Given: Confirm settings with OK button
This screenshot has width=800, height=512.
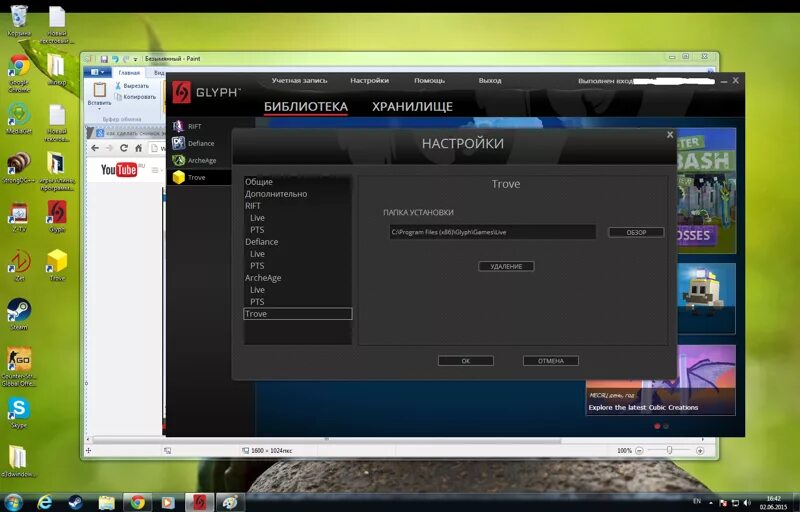Looking at the screenshot, I should point(465,361).
